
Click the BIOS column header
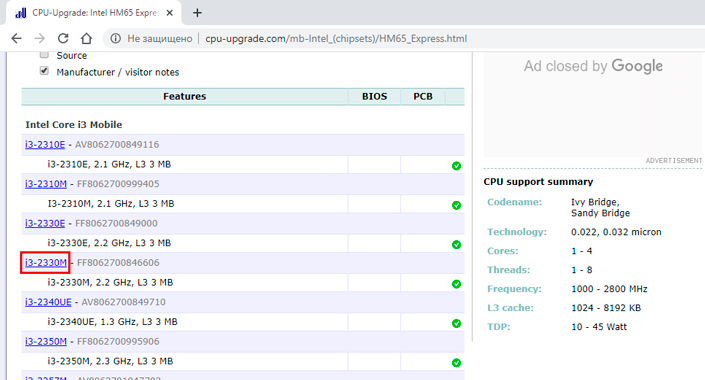pos(375,97)
